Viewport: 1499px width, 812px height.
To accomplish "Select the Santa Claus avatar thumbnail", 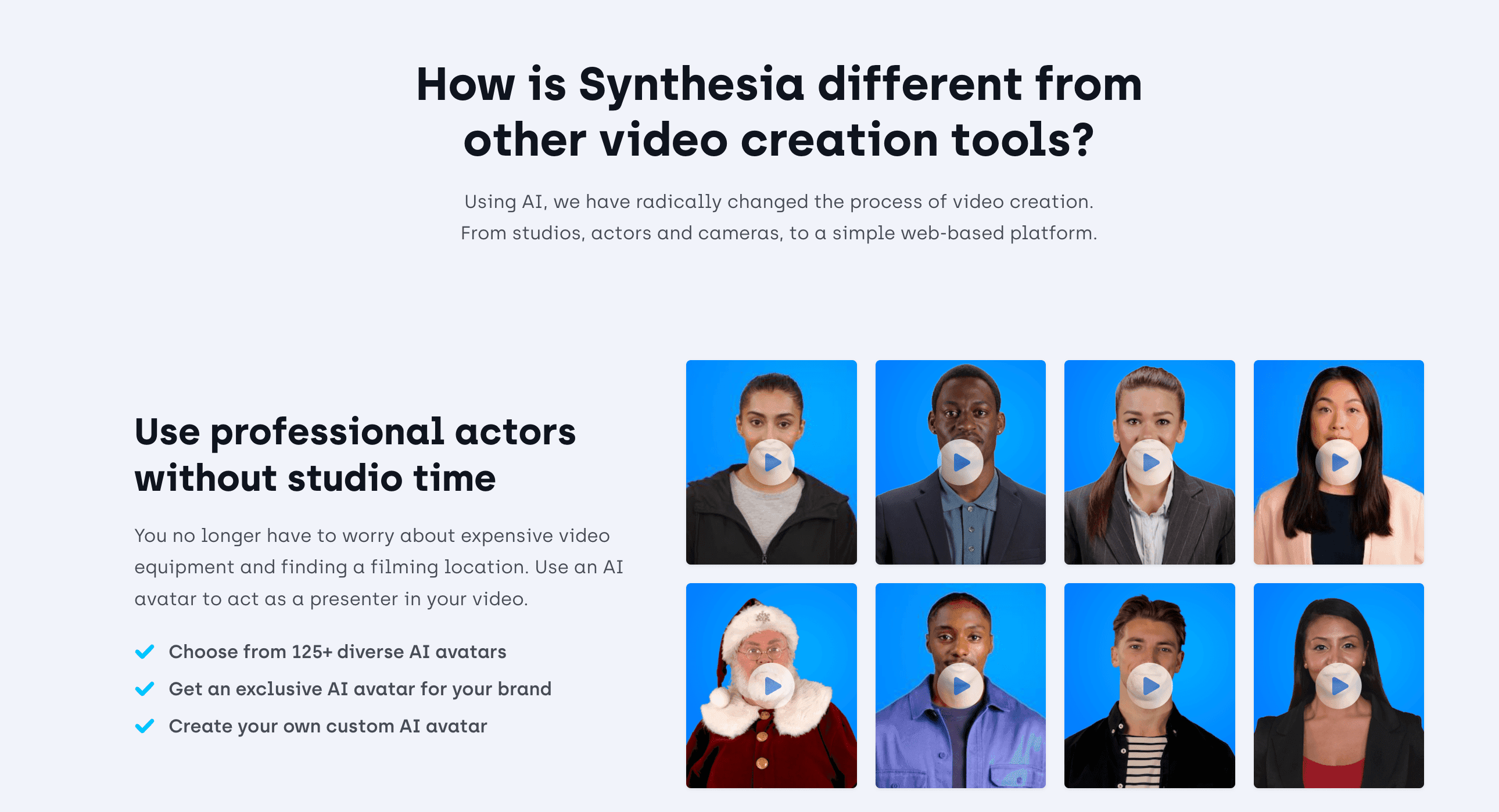I will pos(772,685).
